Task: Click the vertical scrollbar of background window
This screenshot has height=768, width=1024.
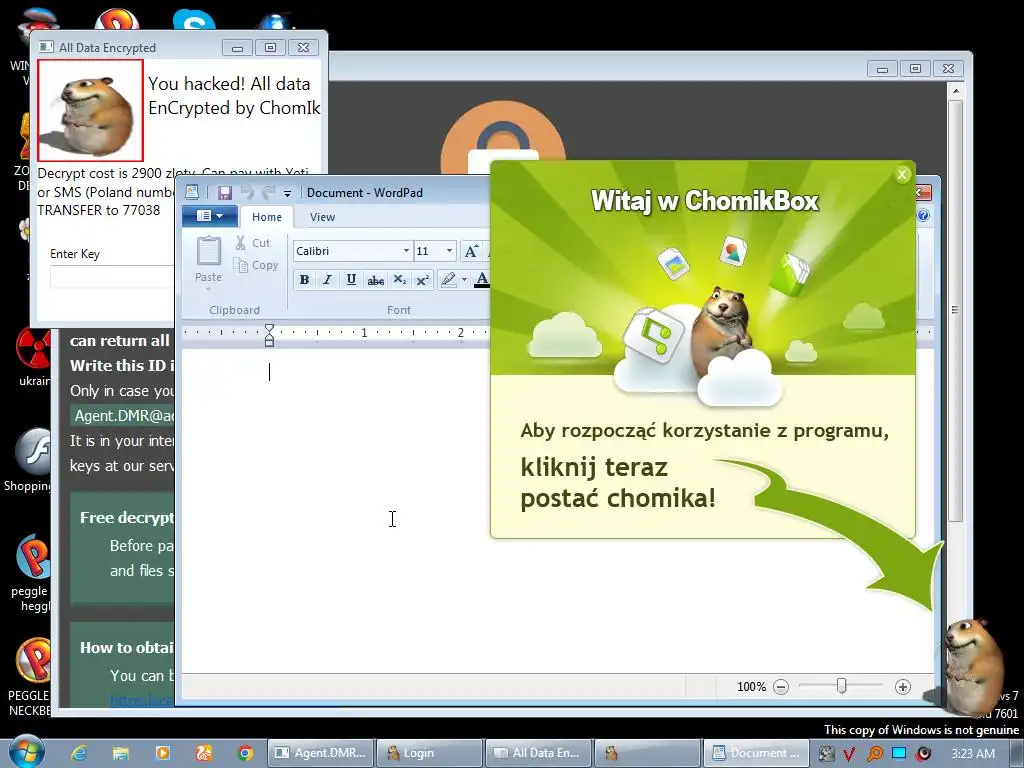Action: [955, 310]
